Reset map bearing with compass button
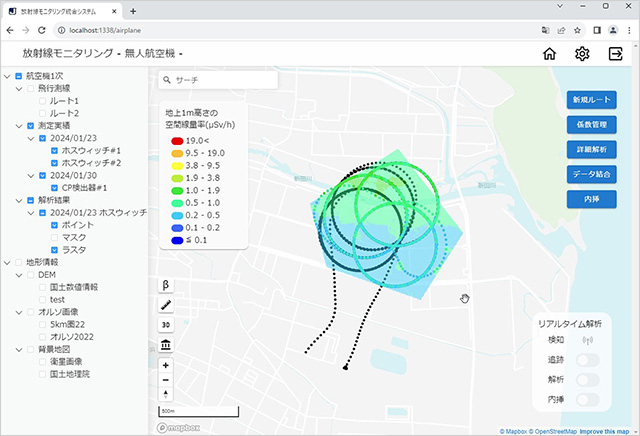Image resolution: width=640 pixels, height=436 pixels. click(165, 394)
